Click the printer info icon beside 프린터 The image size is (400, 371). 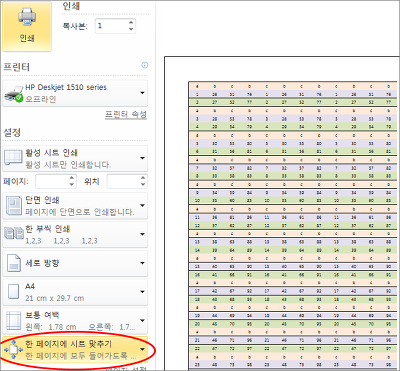point(144,65)
